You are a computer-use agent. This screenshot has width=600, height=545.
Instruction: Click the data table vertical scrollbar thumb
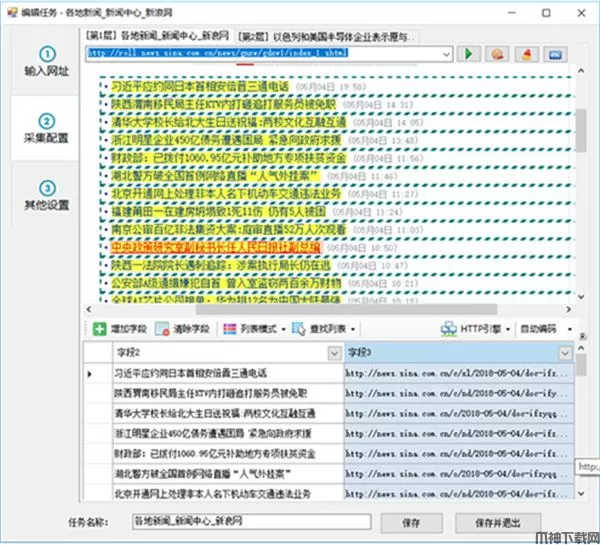point(581,365)
